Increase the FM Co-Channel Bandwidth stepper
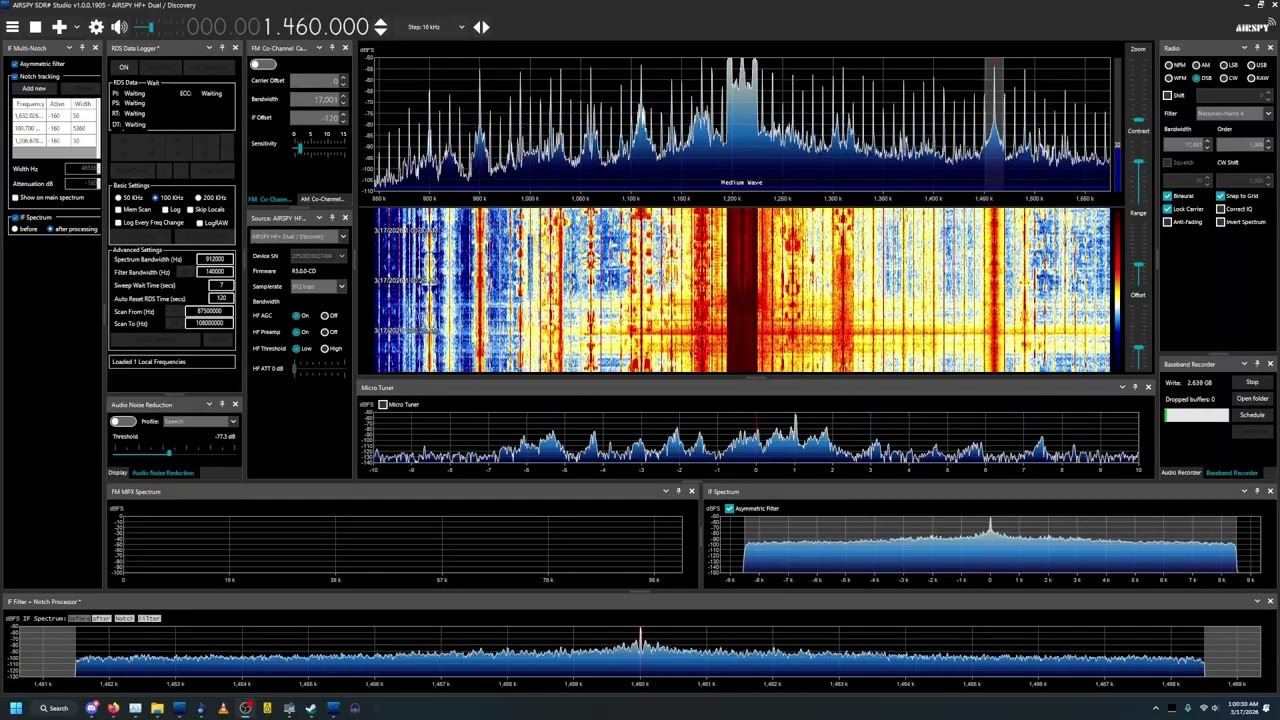Viewport: 1280px width, 720px height. tap(344, 96)
